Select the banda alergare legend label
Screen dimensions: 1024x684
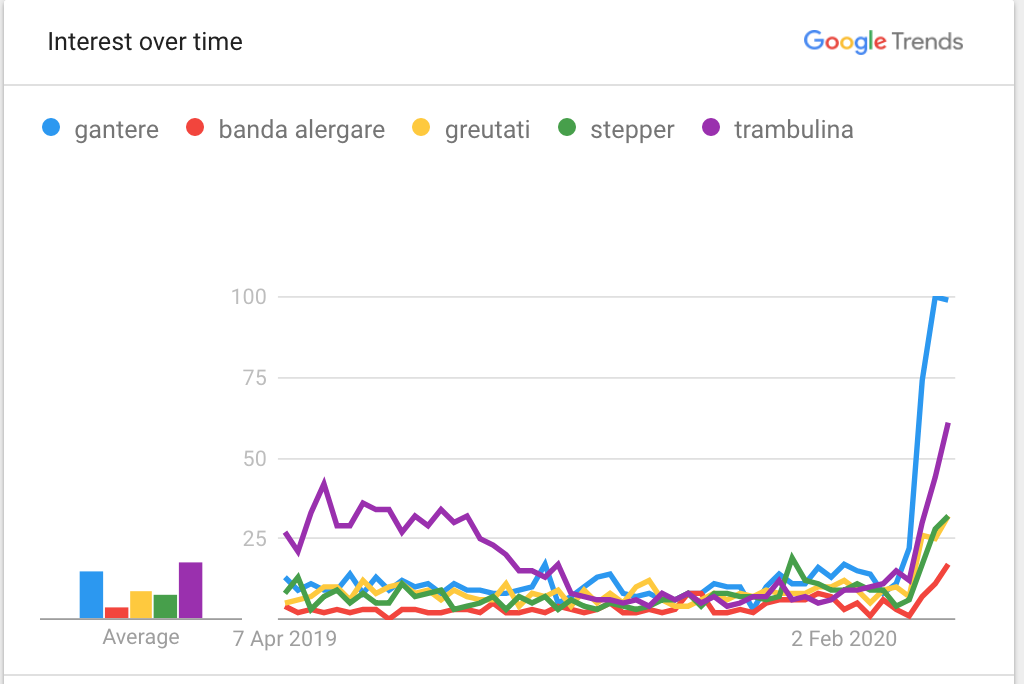(302, 129)
